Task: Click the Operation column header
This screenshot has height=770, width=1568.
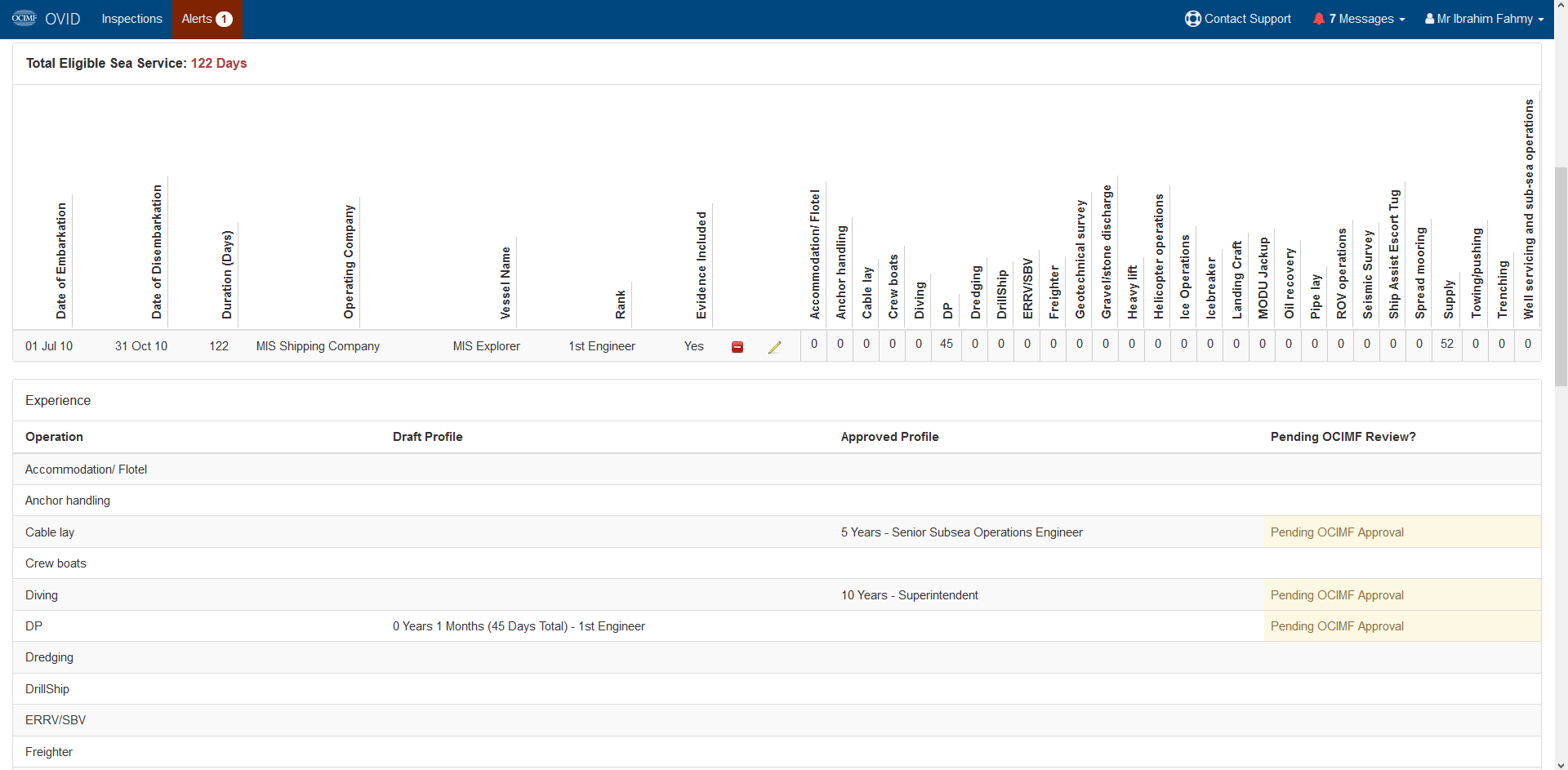Action: click(x=54, y=437)
